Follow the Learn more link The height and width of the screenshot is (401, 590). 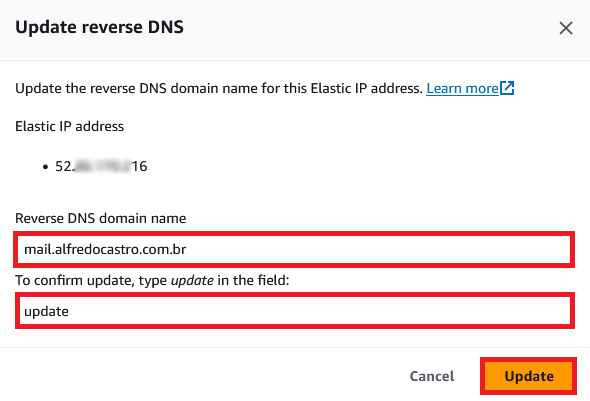tap(462, 88)
